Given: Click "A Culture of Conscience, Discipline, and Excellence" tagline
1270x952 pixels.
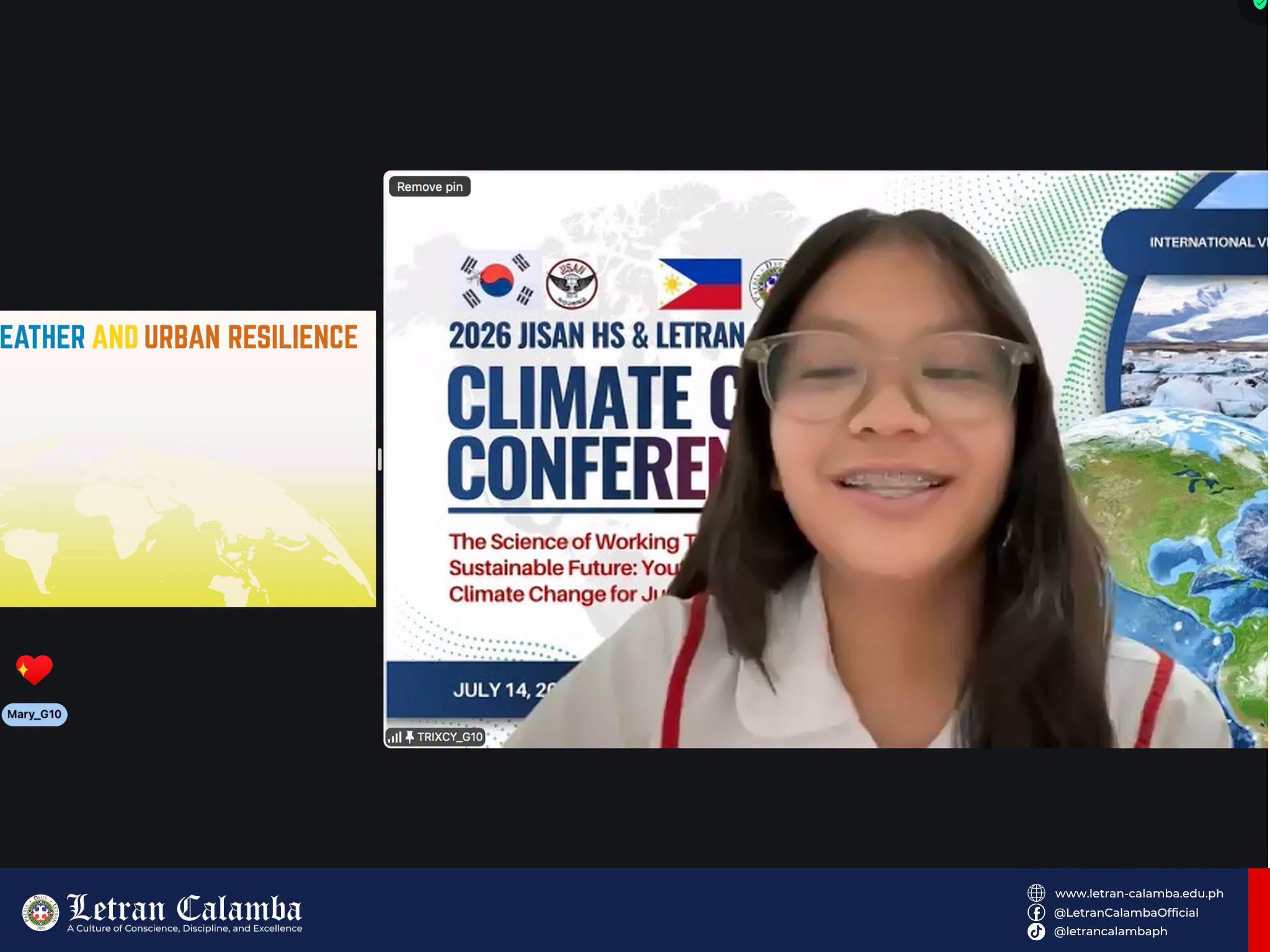Looking at the screenshot, I should click(185, 928).
